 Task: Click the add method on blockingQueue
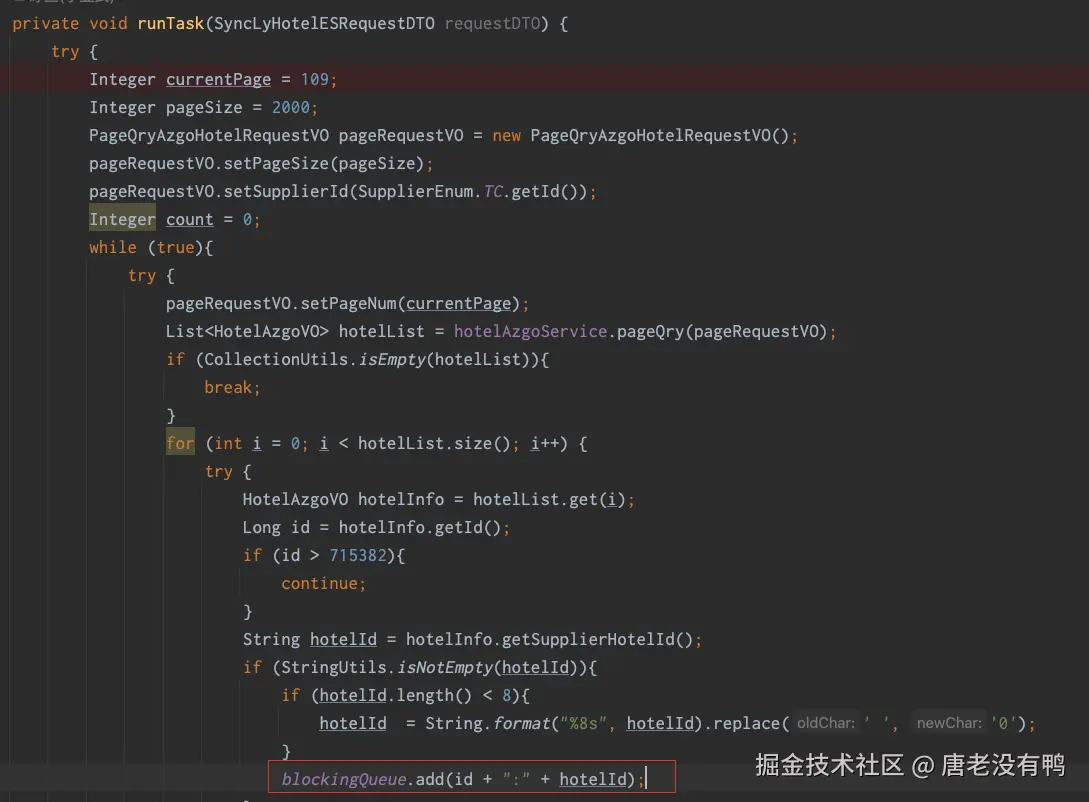[x=429, y=780]
